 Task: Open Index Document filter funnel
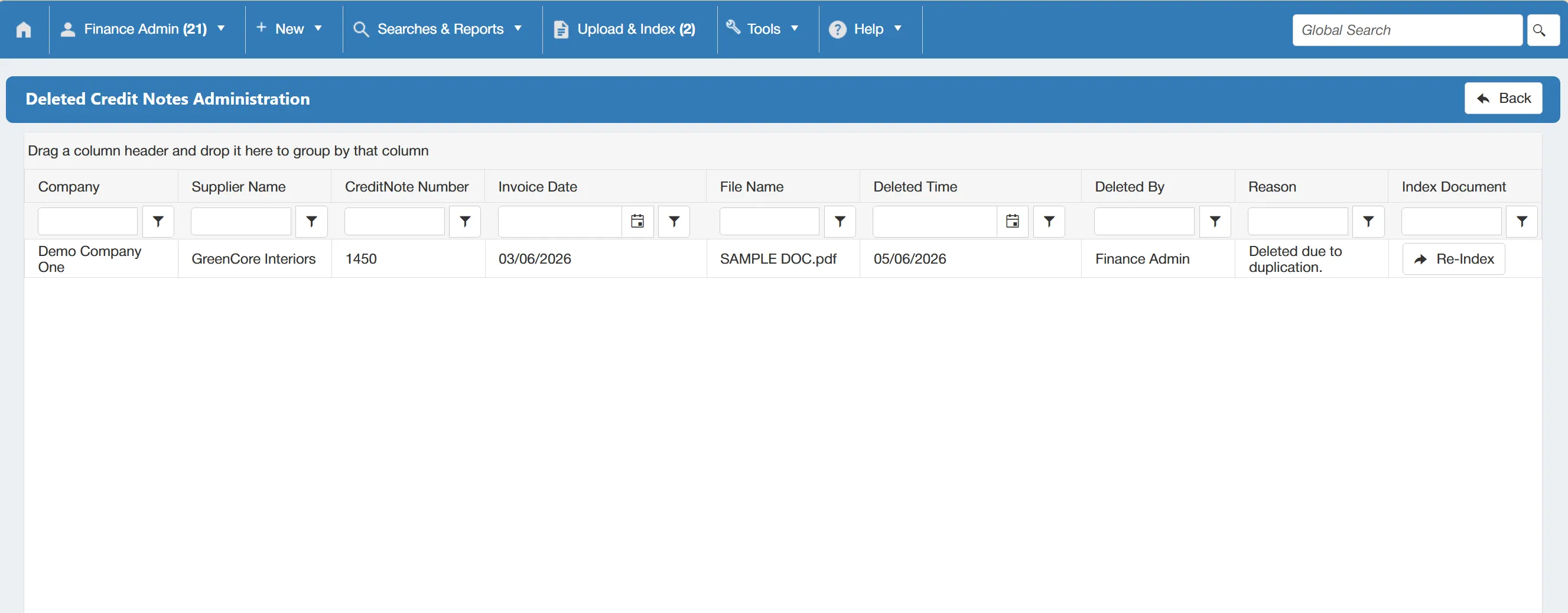coord(1522,222)
